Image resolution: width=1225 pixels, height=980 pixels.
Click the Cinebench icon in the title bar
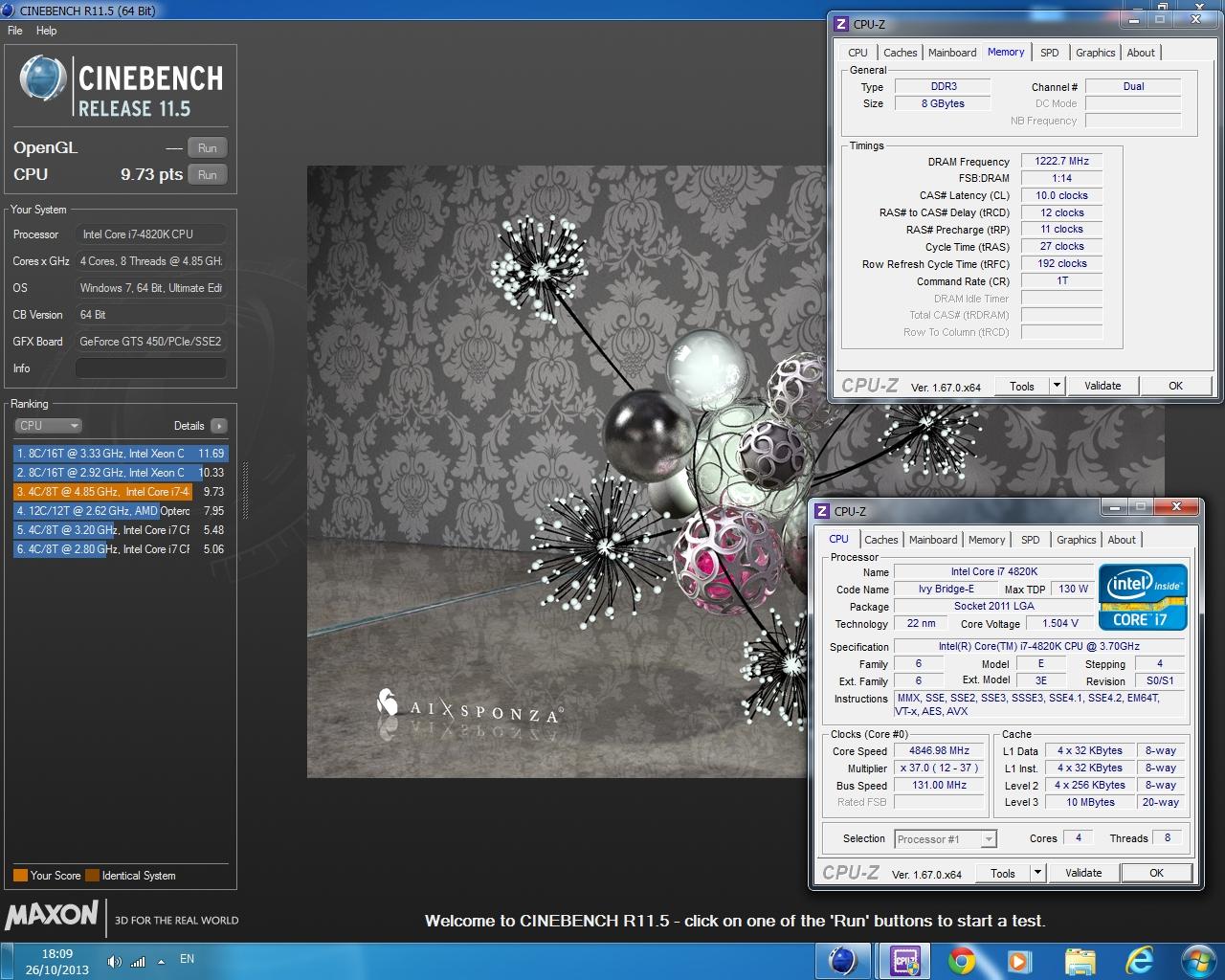[9, 11]
